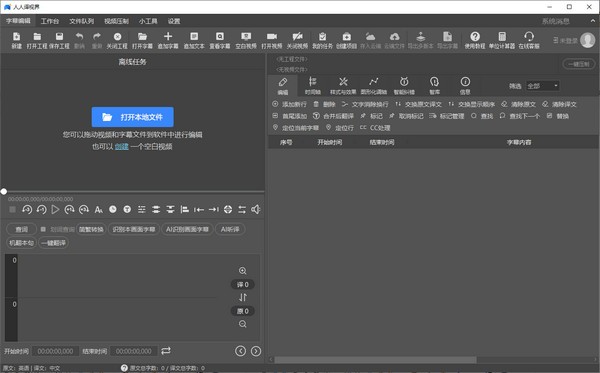This screenshot has width=600, height=373.
Task: Zoom out the waveform with magnifier minus
Action: pyautogui.click(x=243, y=324)
